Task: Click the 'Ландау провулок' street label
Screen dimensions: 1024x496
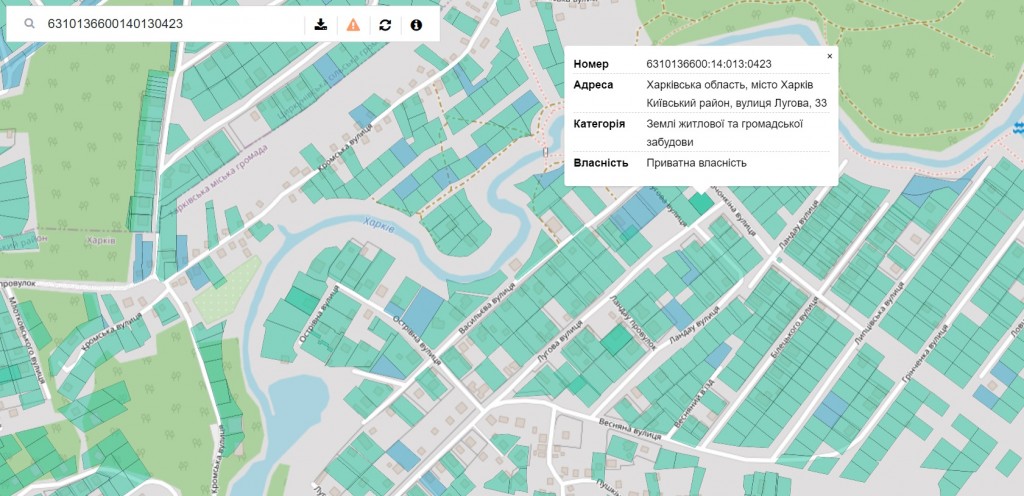Action: (x=632, y=323)
